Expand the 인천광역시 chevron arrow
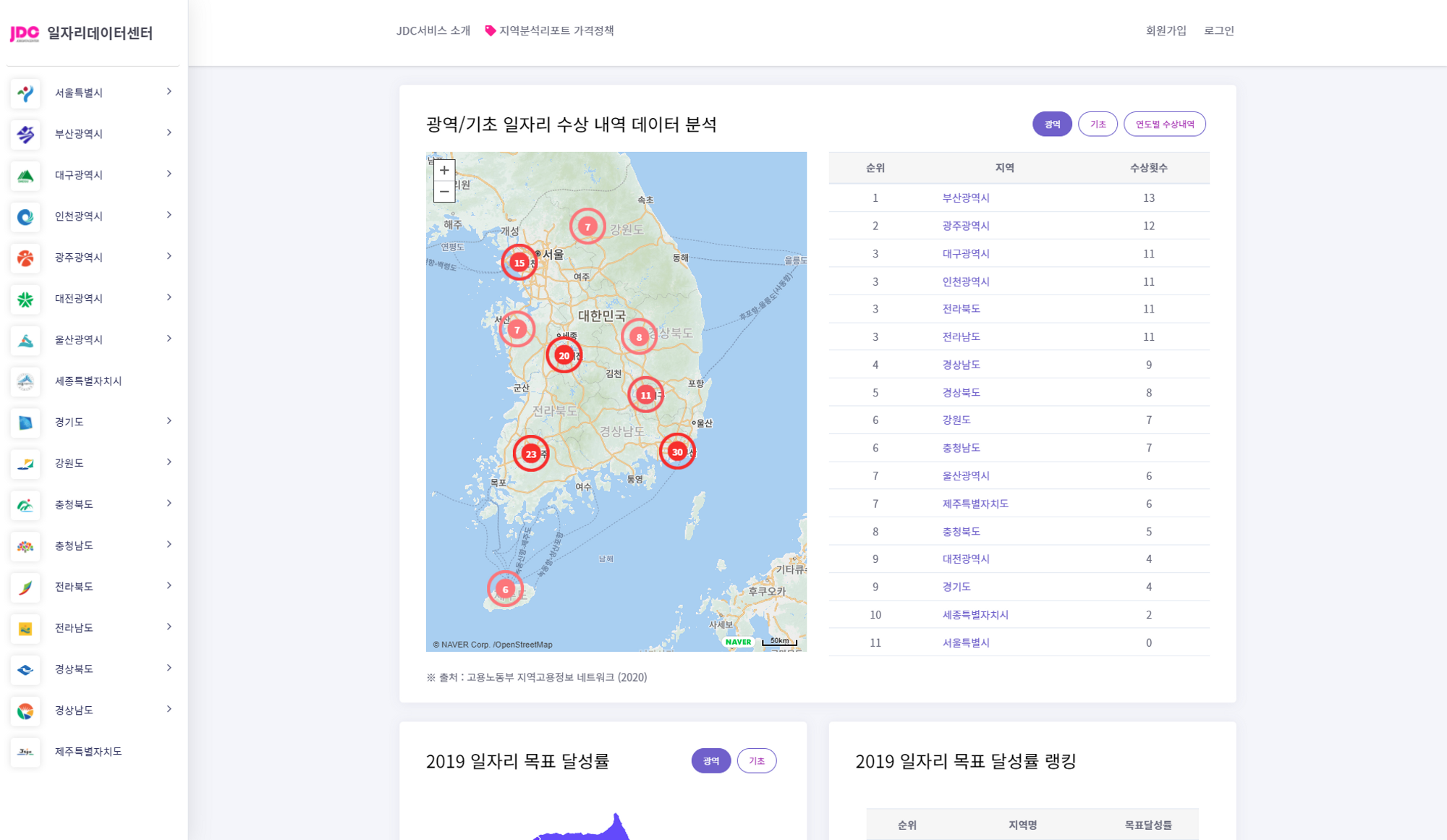The width and height of the screenshot is (1447, 840). 169,215
